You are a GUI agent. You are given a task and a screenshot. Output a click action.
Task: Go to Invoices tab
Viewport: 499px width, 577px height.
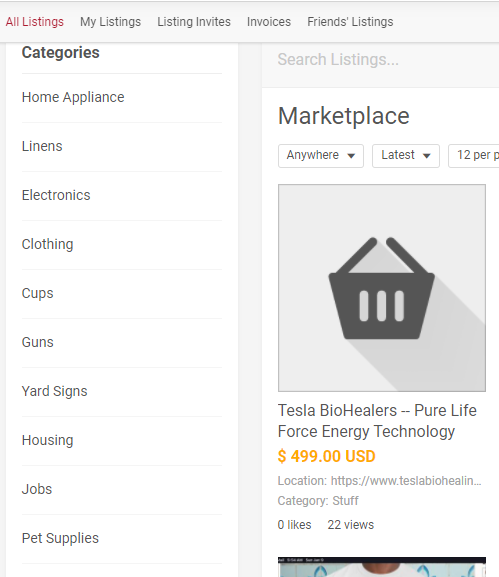(x=269, y=22)
